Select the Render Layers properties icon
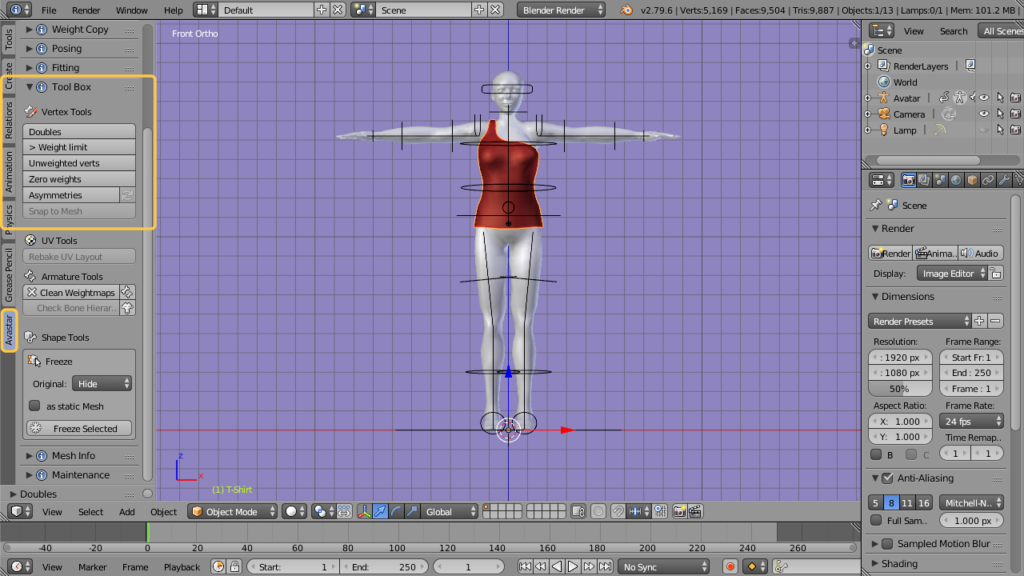This screenshot has width=1024, height=576. (923, 180)
